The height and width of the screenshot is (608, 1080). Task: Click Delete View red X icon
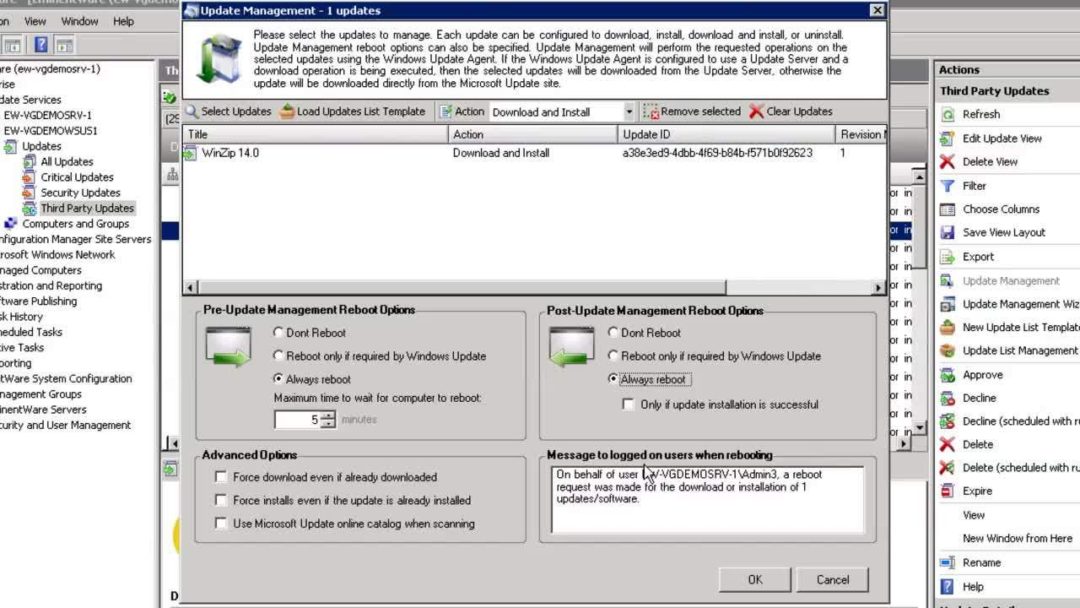point(948,162)
